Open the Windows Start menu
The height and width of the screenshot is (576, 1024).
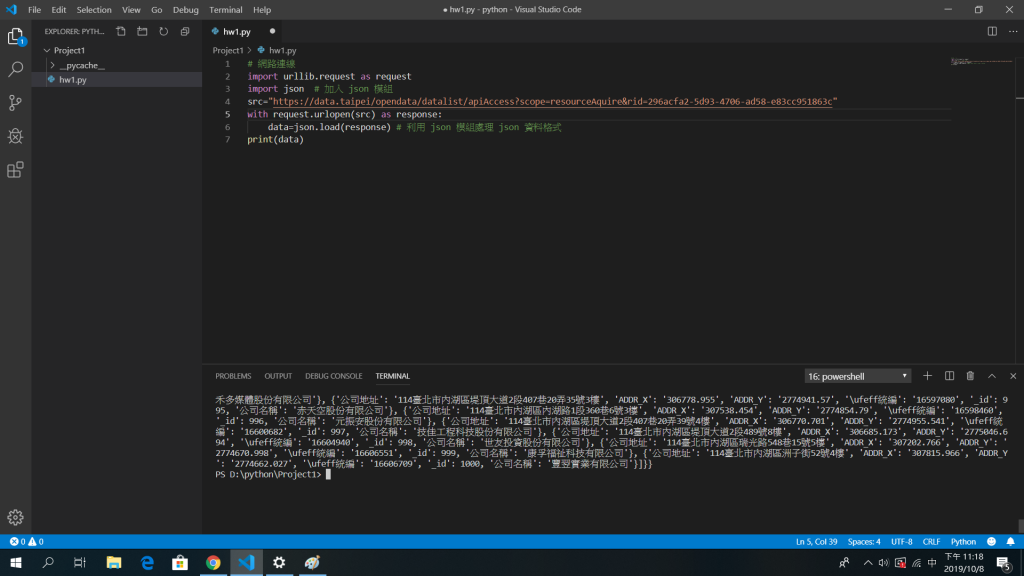point(16,562)
